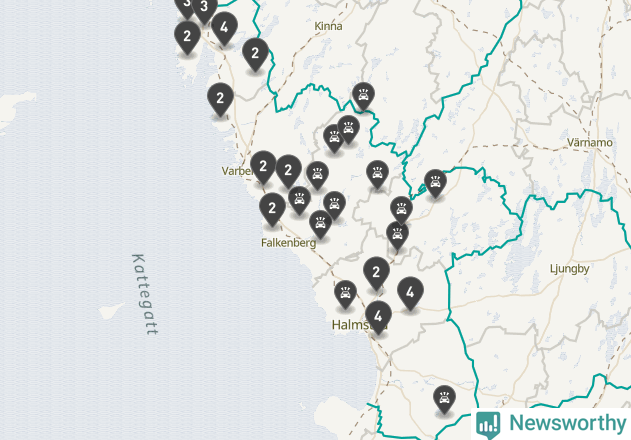631x440 pixels.
Task: Click the Kinna town label
Action: (x=328, y=26)
